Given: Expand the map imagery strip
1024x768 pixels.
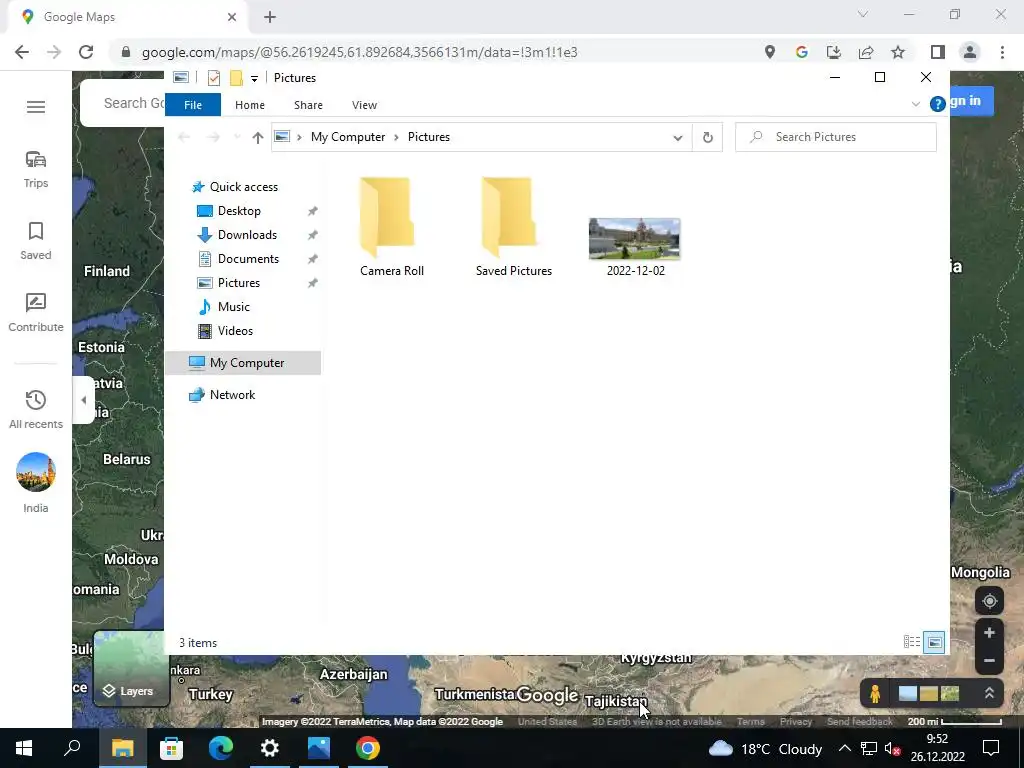Looking at the screenshot, I should [989, 693].
